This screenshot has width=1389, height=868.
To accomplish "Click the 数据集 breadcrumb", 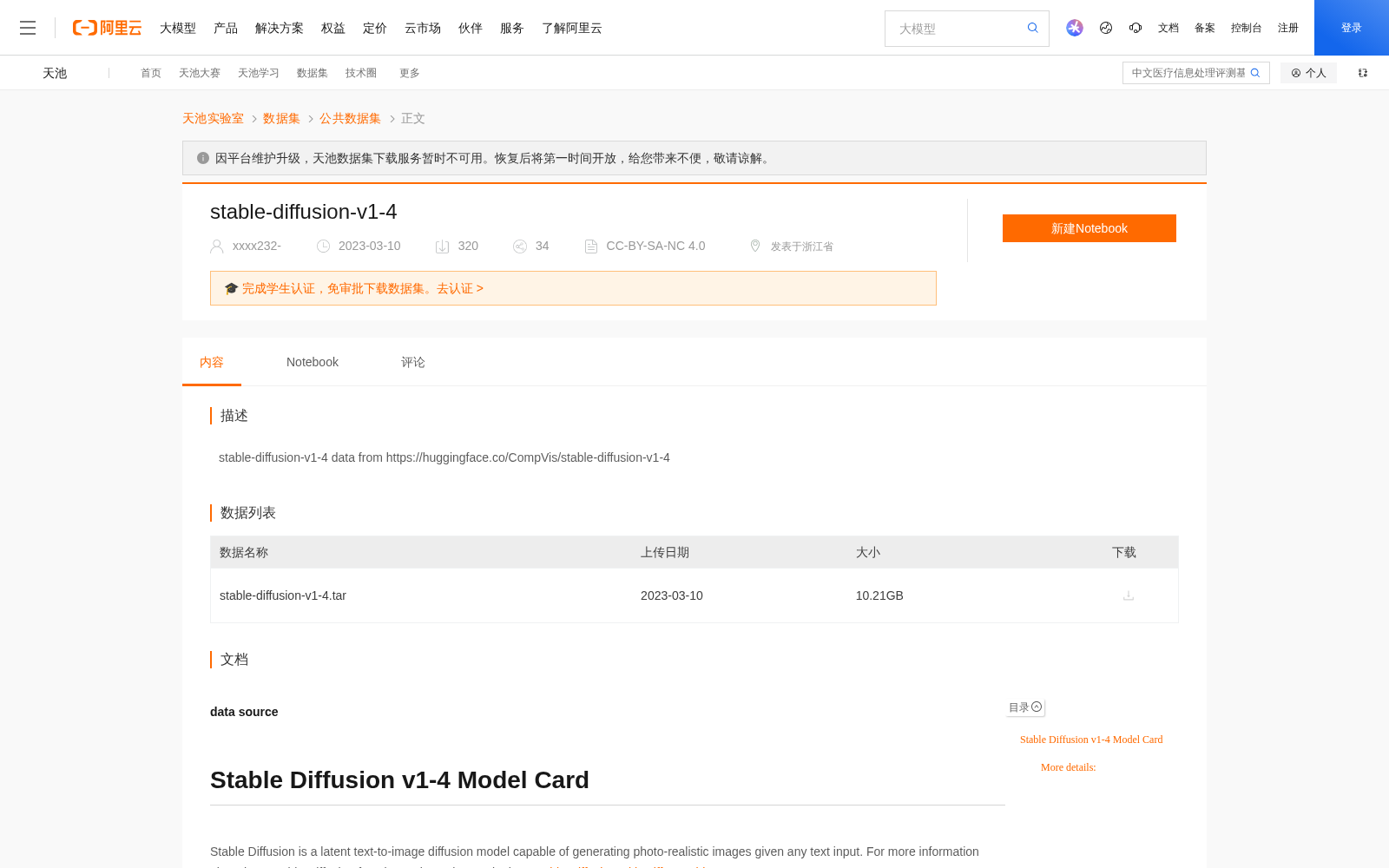I will [x=281, y=118].
